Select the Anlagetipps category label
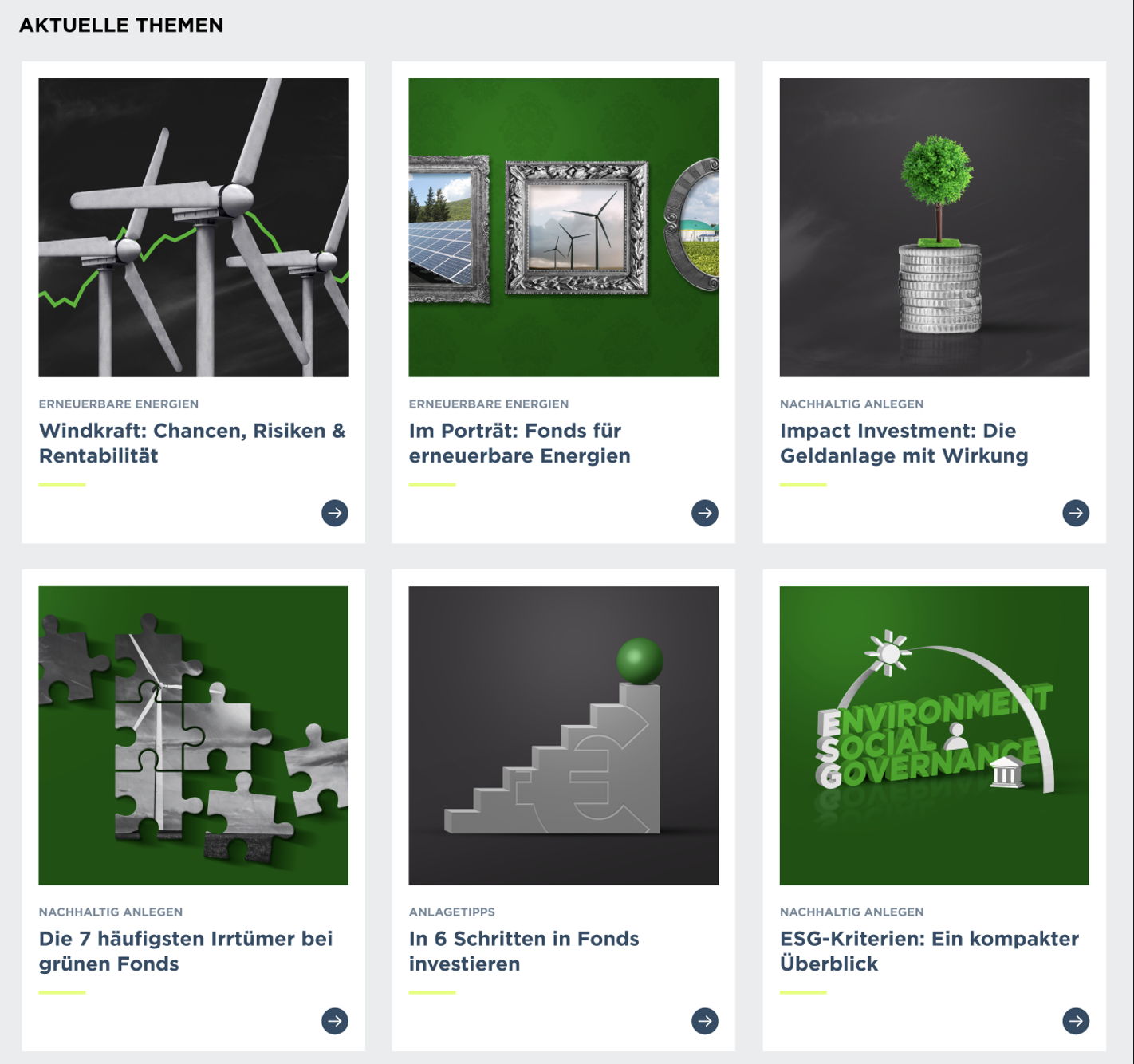1134x1064 pixels. coord(452,912)
